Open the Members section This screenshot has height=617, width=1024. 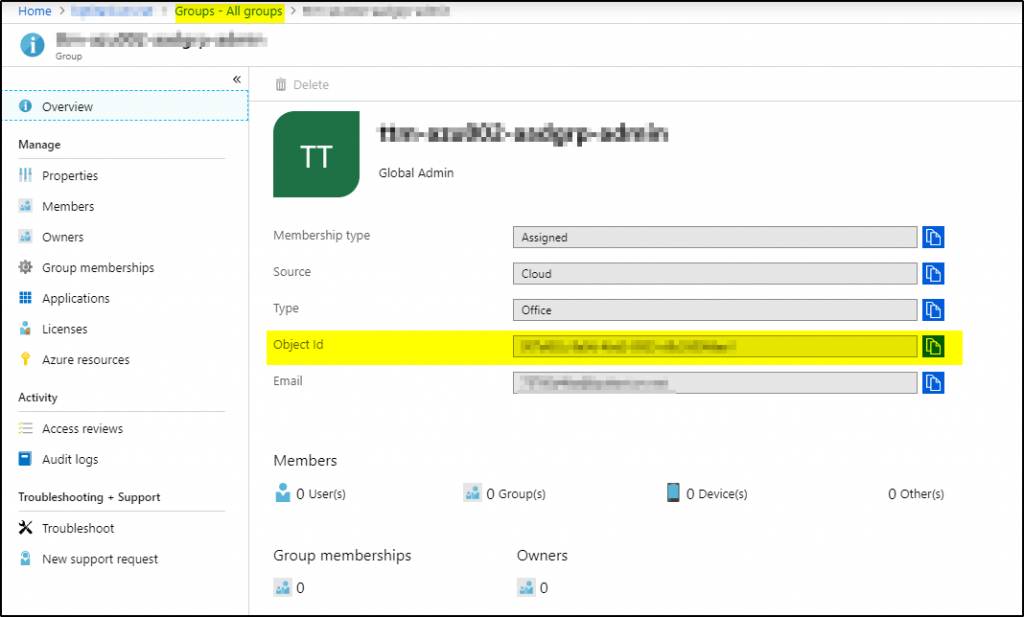click(68, 207)
